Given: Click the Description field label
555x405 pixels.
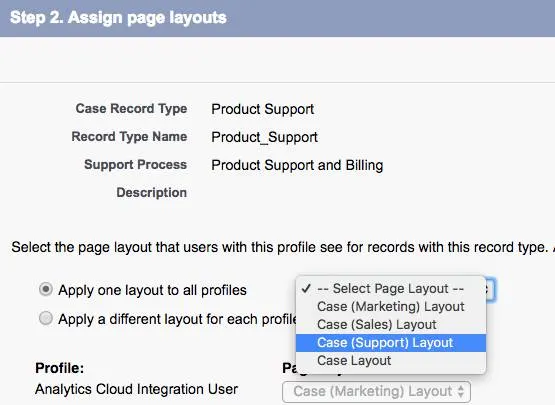Looking at the screenshot, I should tap(151, 193).
